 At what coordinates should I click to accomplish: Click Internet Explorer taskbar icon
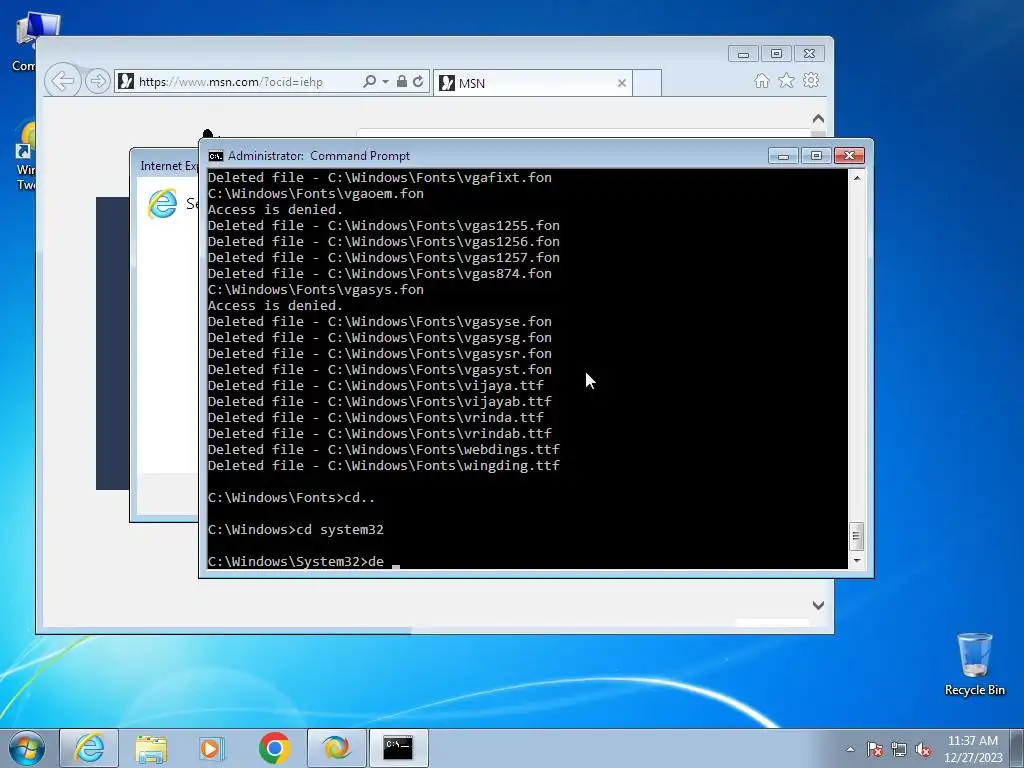(89, 748)
